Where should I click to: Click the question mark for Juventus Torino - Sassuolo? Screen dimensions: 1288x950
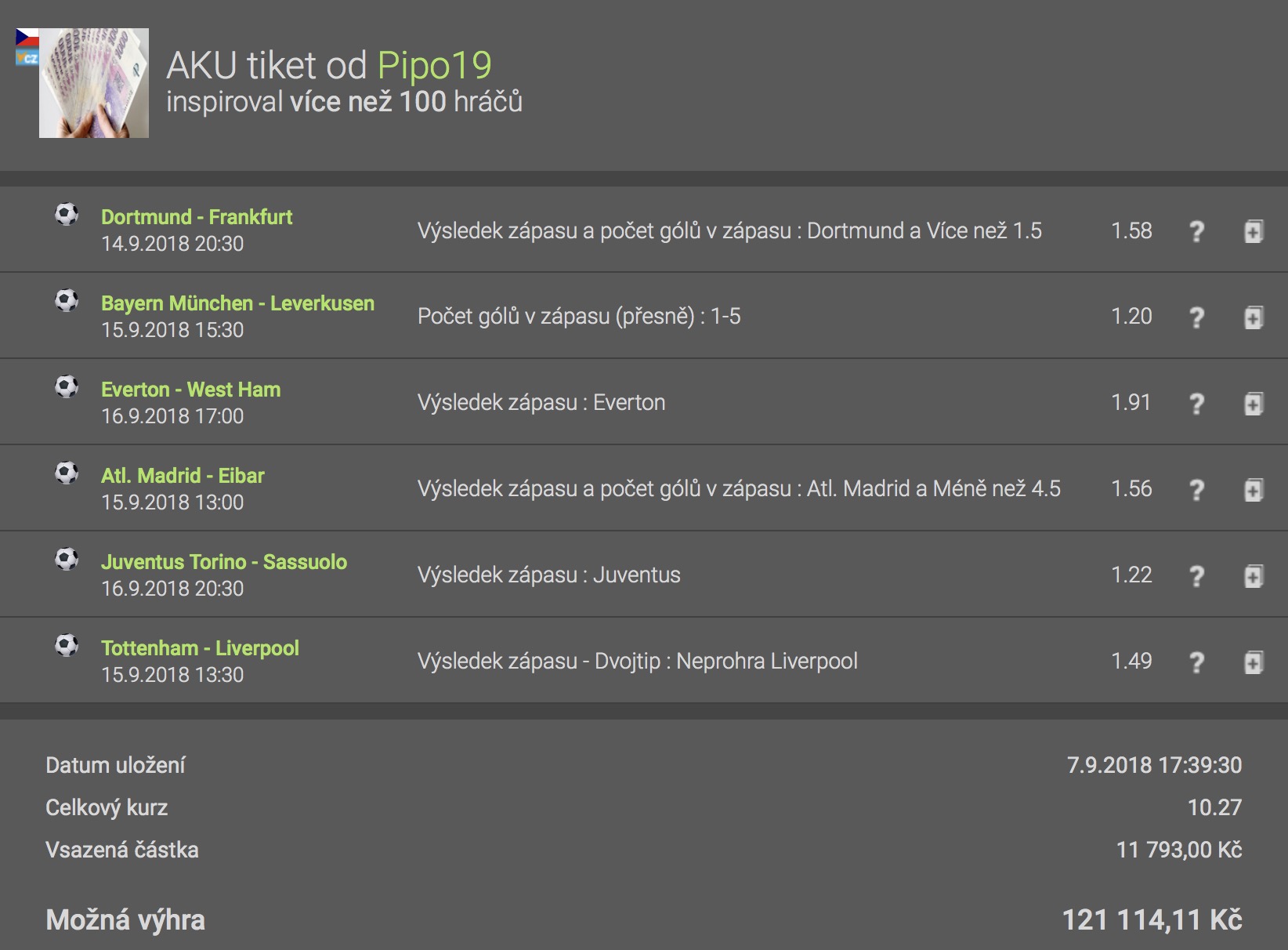1196,576
